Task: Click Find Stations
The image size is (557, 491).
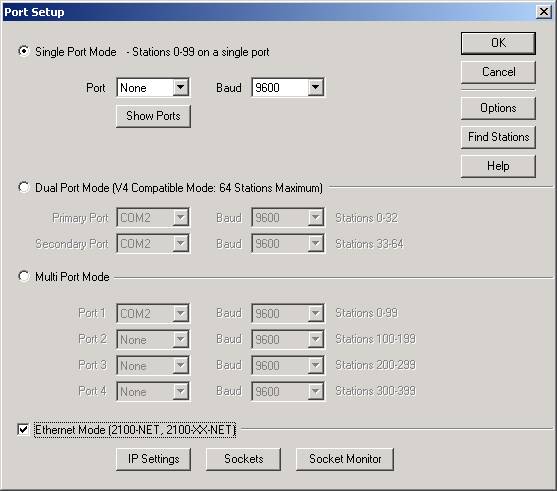Action: point(498,137)
